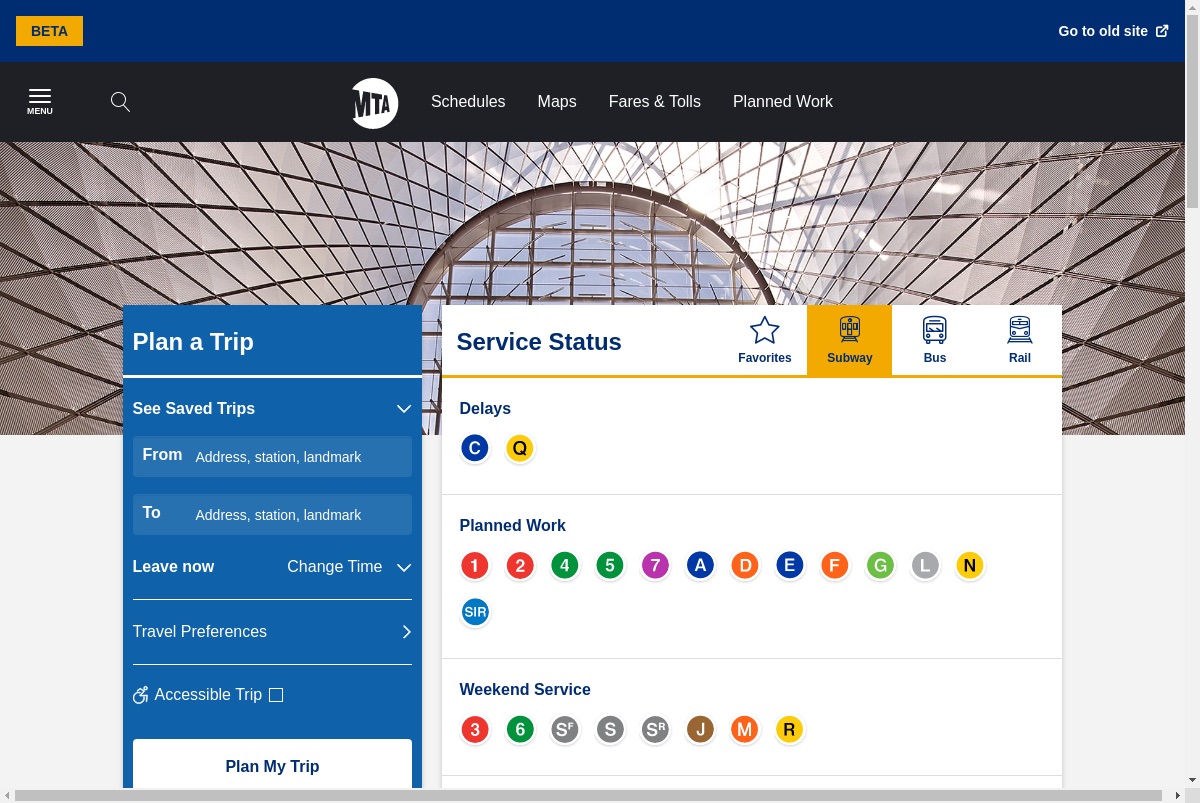The image size is (1200, 803).
Task: Select the SIR planned work bullet
Action: pos(475,612)
